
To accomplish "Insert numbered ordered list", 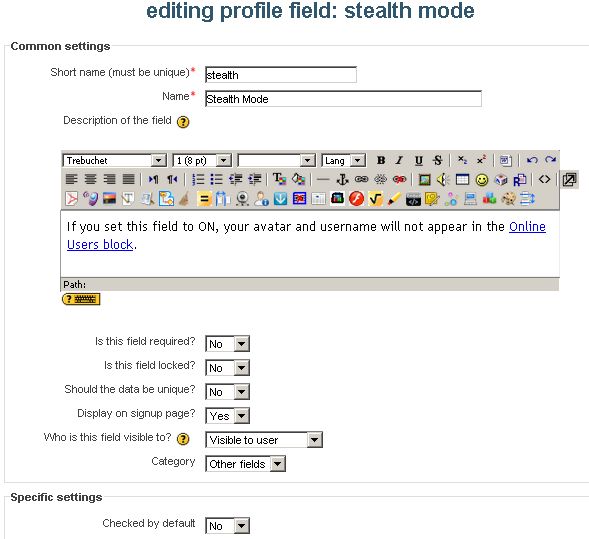I will [x=198, y=179].
